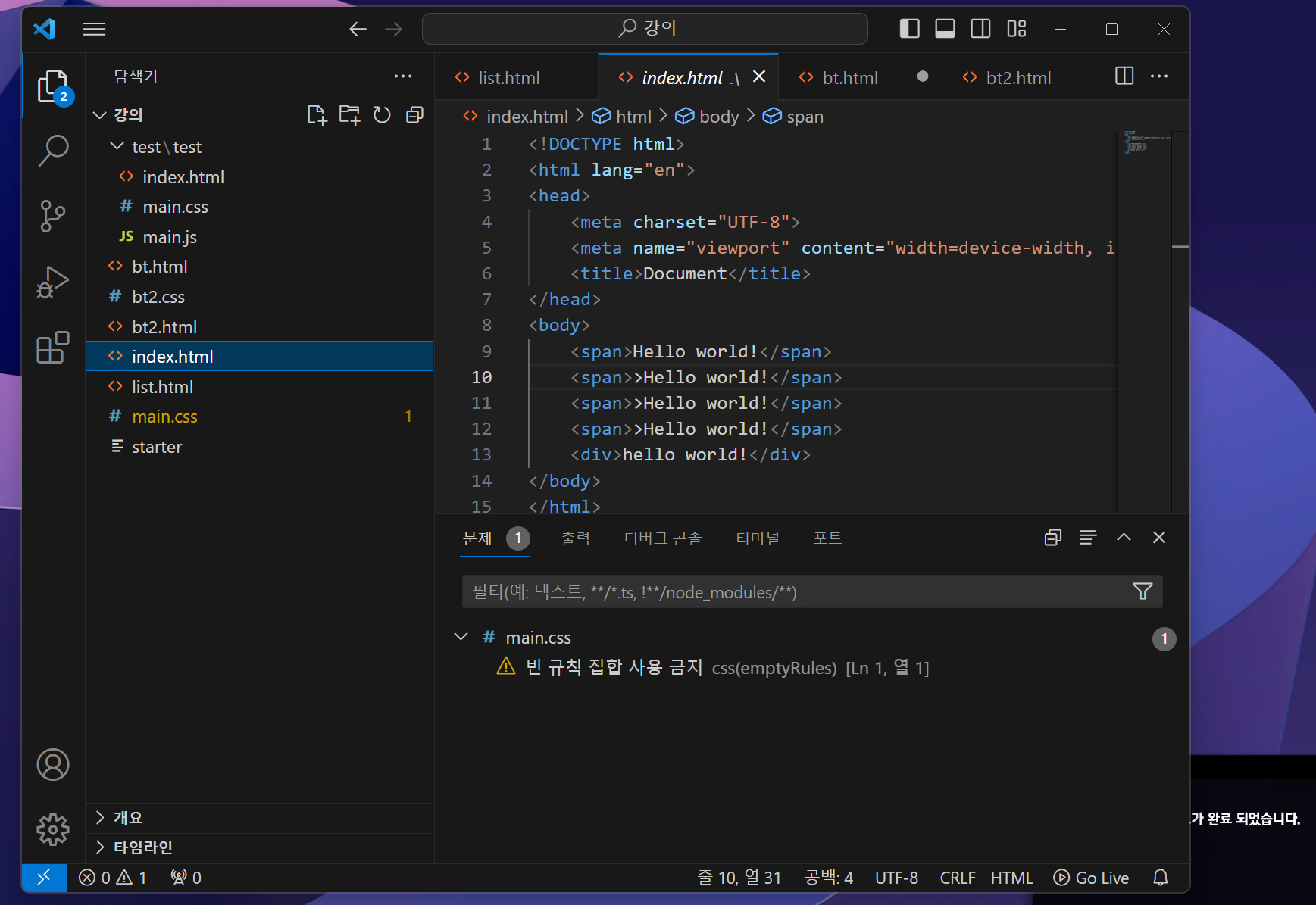Go back with the left arrow
This screenshot has height=905, width=1316.
(358, 30)
